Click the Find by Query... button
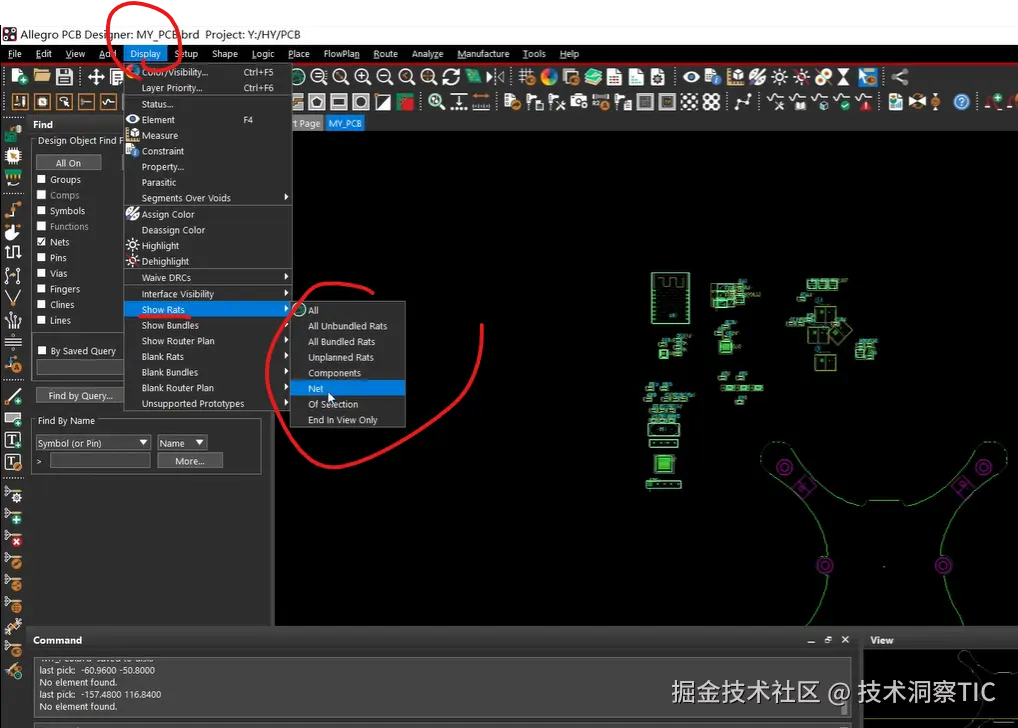The height and width of the screenshot is (728, 1018). pyautogui.click(x=81, y=395)
